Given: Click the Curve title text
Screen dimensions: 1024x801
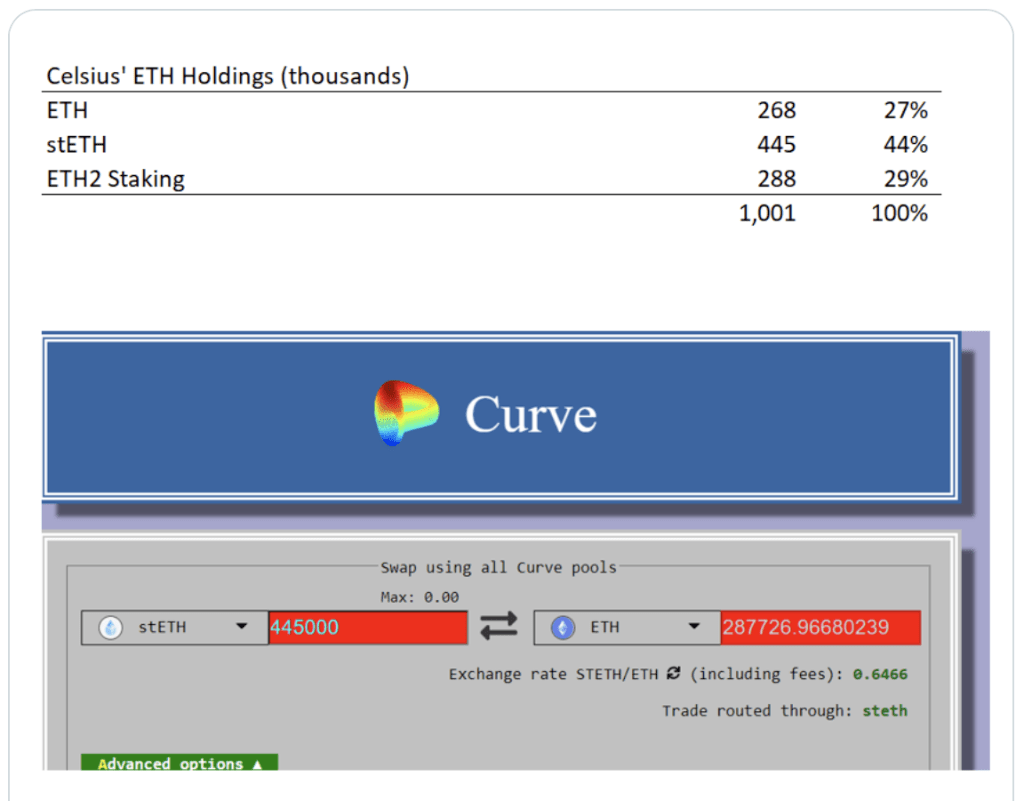Looking at the screenshot, I should 530,414.
